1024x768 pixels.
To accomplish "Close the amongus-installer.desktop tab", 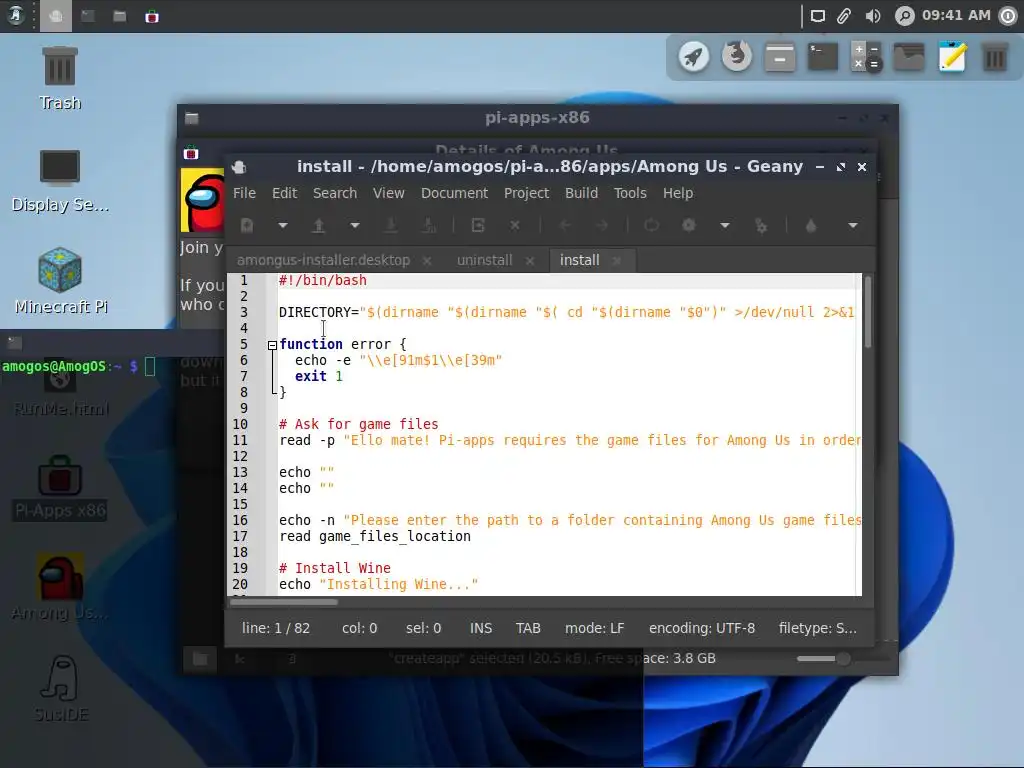I will 426,261.
